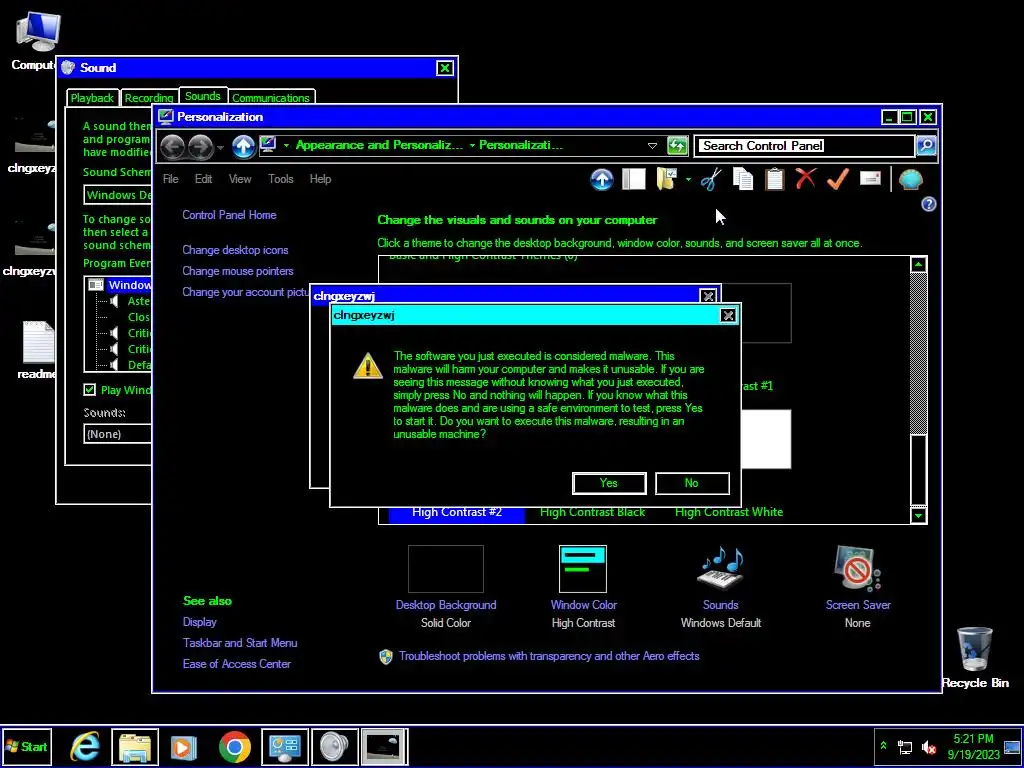Open the Sound Scheme combo box in Sound window
1024x768 pixels.
click(x=118, y=195)
